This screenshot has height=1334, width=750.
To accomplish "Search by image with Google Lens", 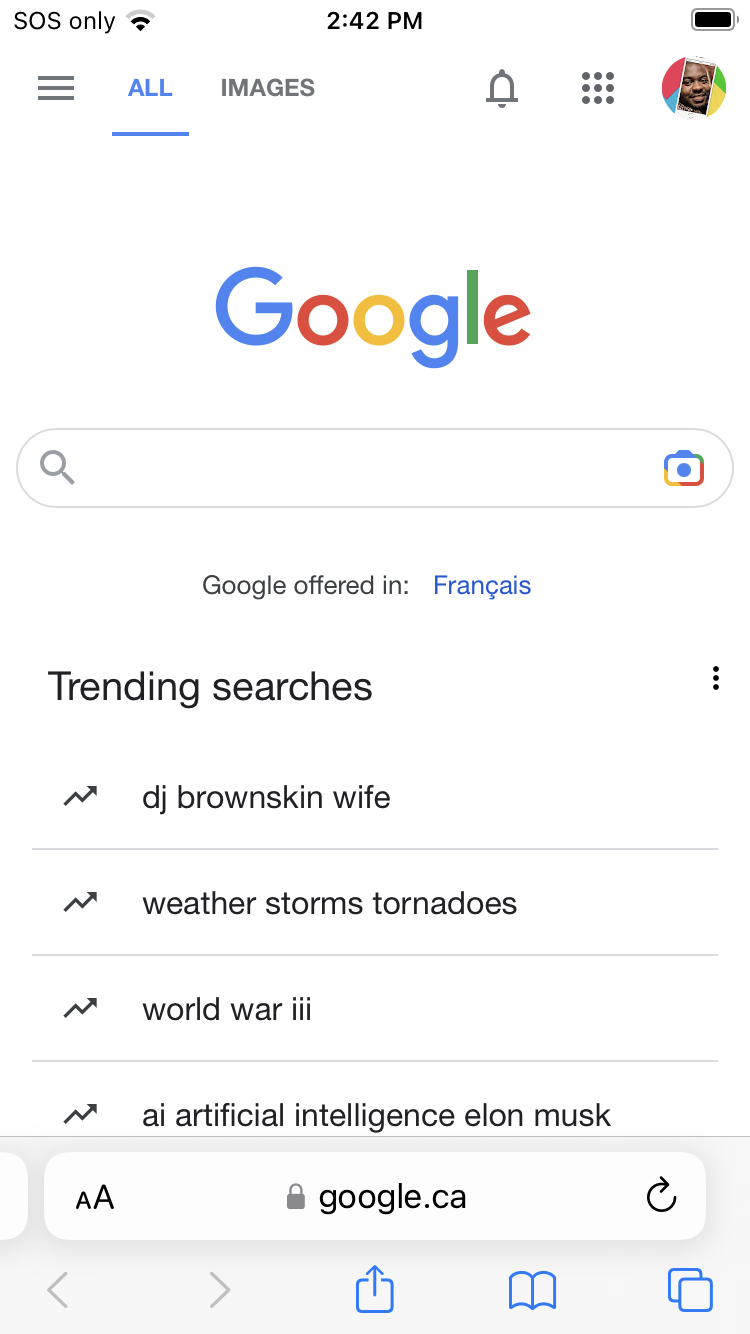I will point(684,468).
